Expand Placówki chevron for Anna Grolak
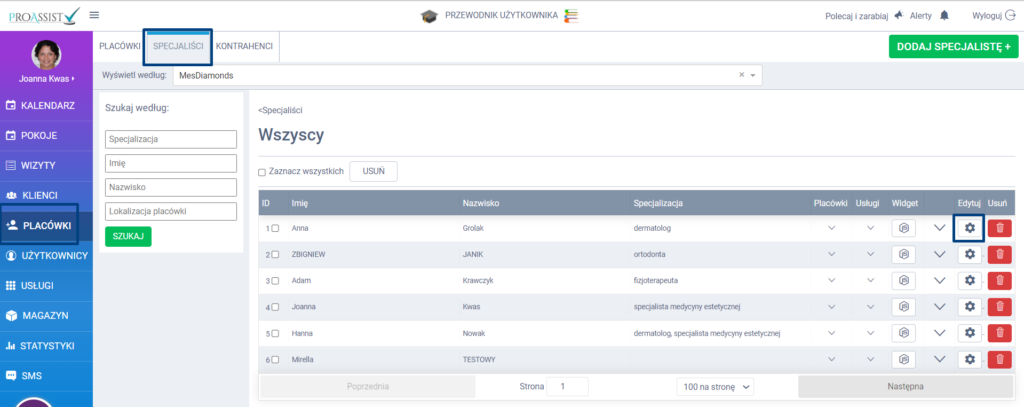The width and height of the screenshot is (1024, 407). pos(830,228)
